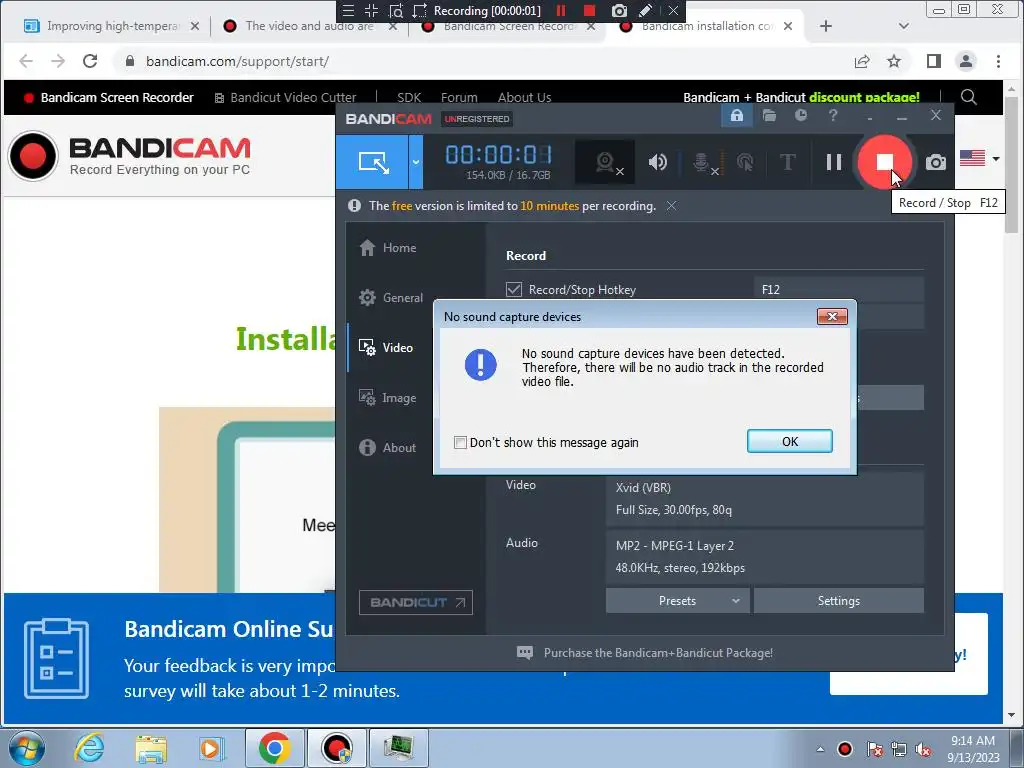Screen dimensions: 1024x768
Task: Take a screenshot with Bandicam camera icon
Action: pyautogui.click(x=935, y=162)
